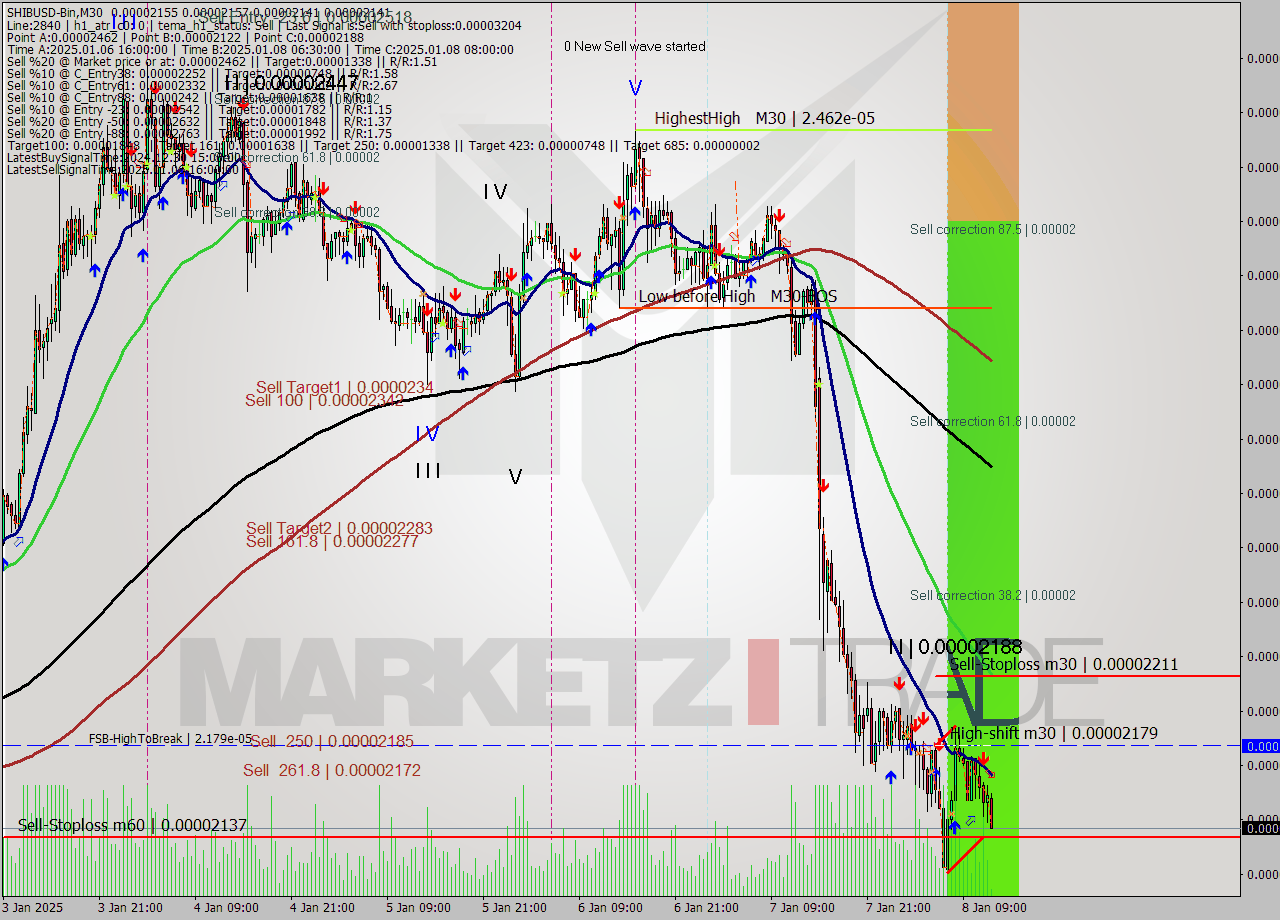This screenshot has width=1280, height=920.
Task: Select the 'Sell 100 | 0.00002342' label
Action: (324, 400)
